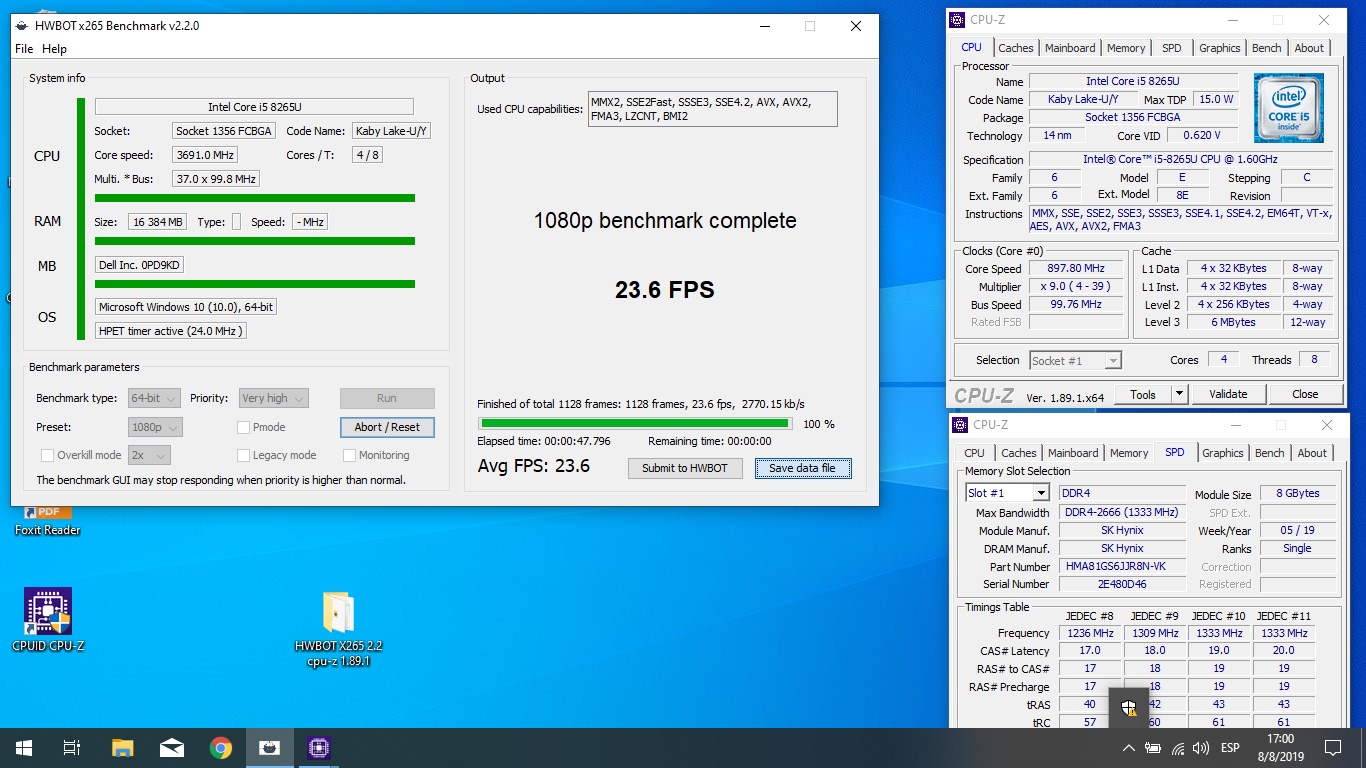Click the Intel Core i5 logo in CPU-Z

(1288, 107)
